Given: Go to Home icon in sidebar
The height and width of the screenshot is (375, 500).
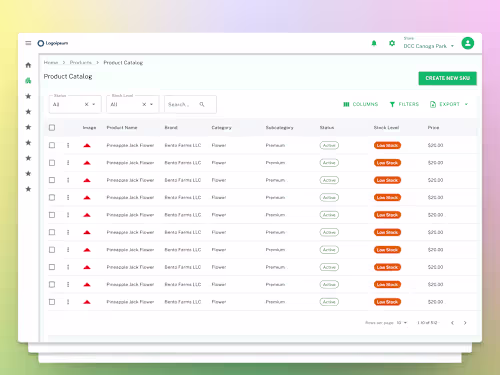Looking at the screenshot, I should (28, 65).
